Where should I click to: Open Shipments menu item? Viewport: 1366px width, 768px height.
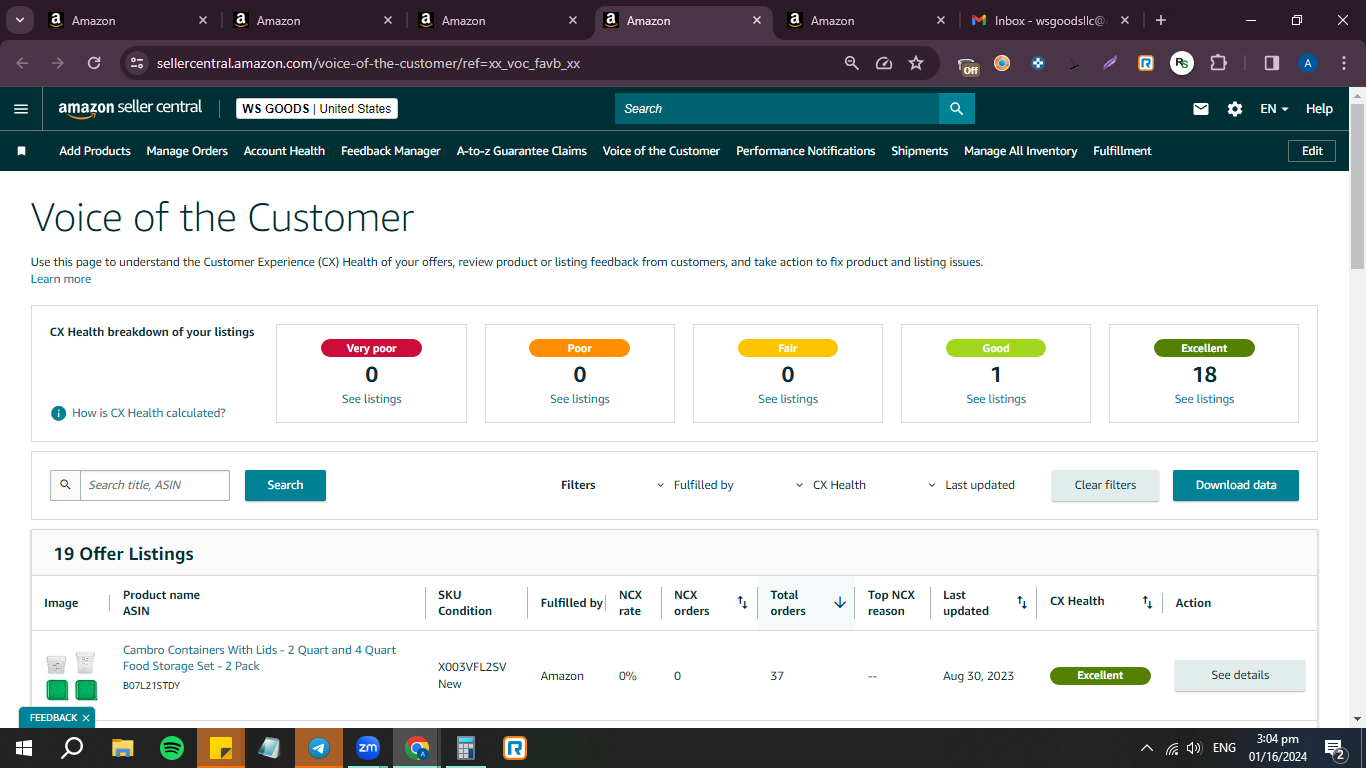[919, 151]
